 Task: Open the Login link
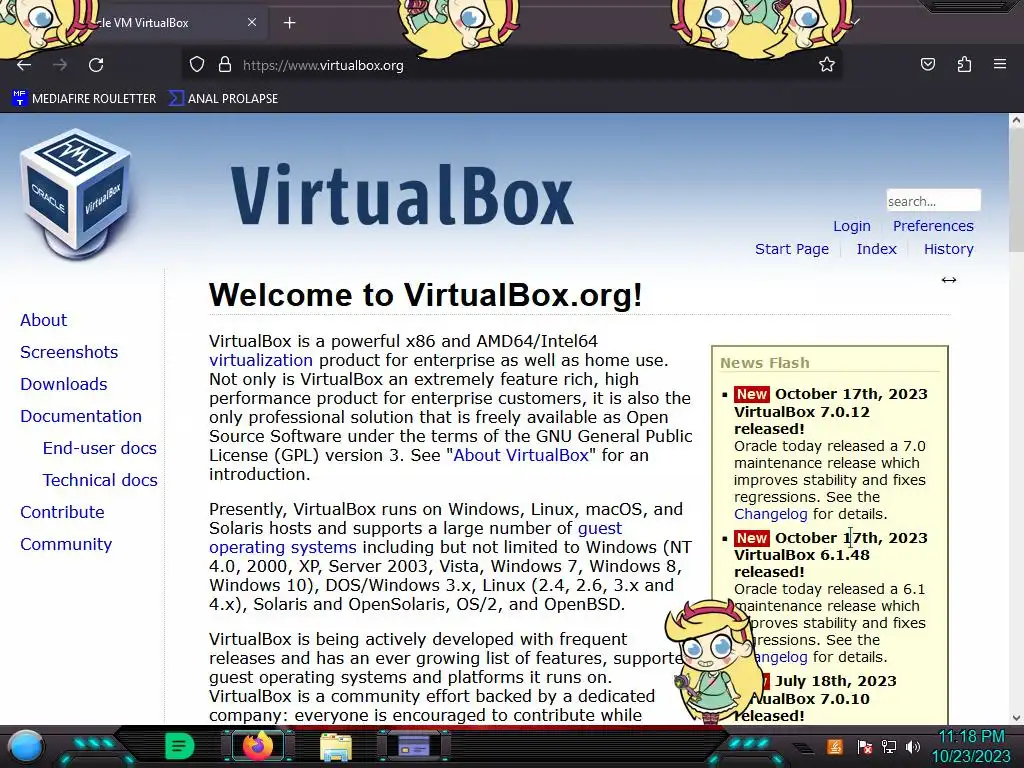(852, 226)
